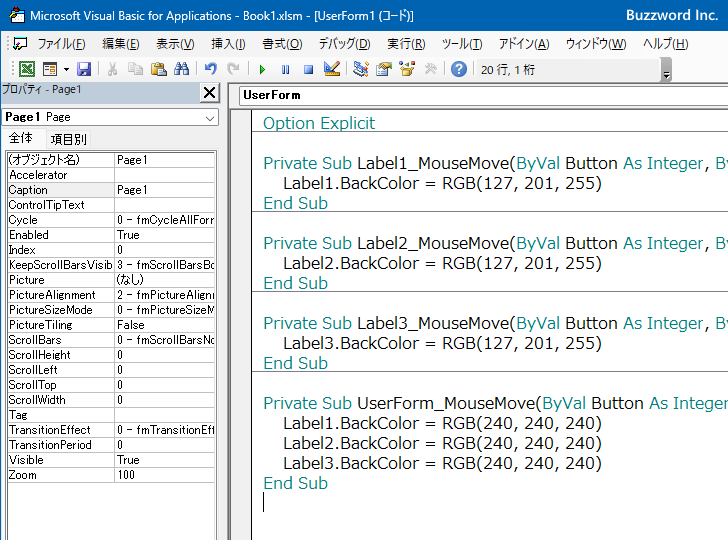Screen dimensions: 728x540
Task: Click the blue Help question mark icon
Action: point(459,69)
